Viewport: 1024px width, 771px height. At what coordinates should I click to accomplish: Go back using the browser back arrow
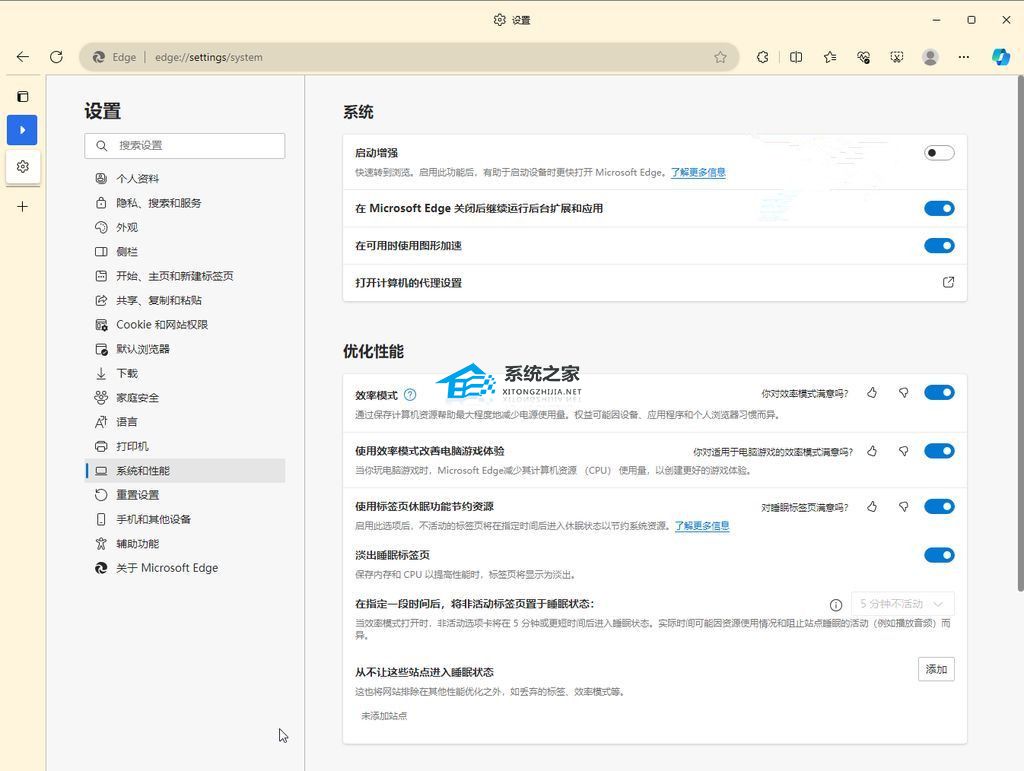coord(23,57)
